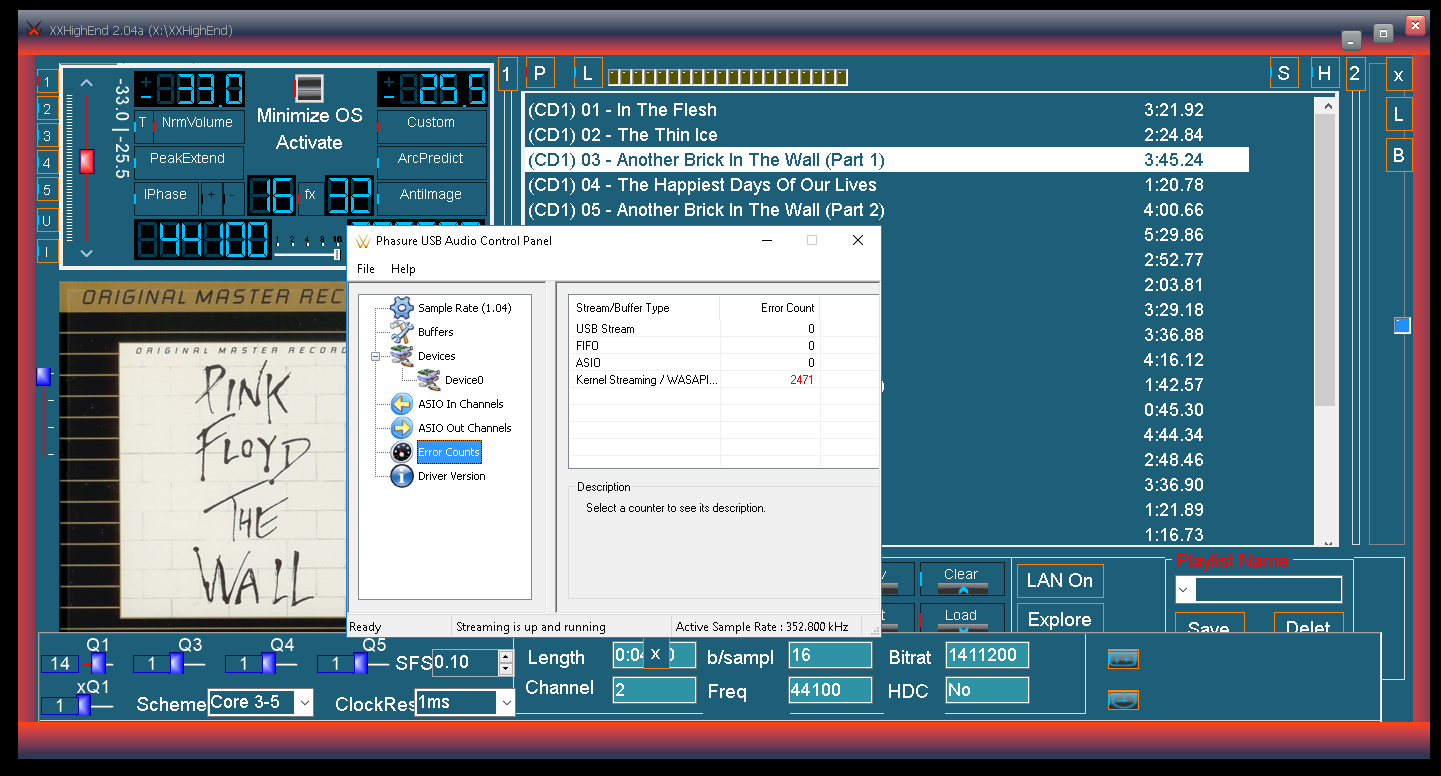
Task: Open the Scheme dropdown
Action: tap(304, 703)
